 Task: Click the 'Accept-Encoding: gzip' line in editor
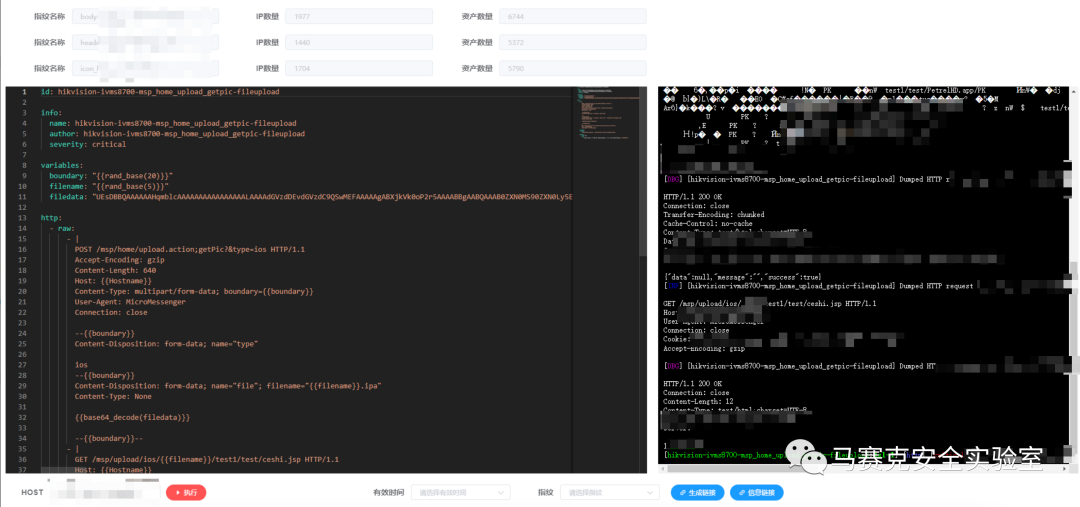[x=119, y=260]
